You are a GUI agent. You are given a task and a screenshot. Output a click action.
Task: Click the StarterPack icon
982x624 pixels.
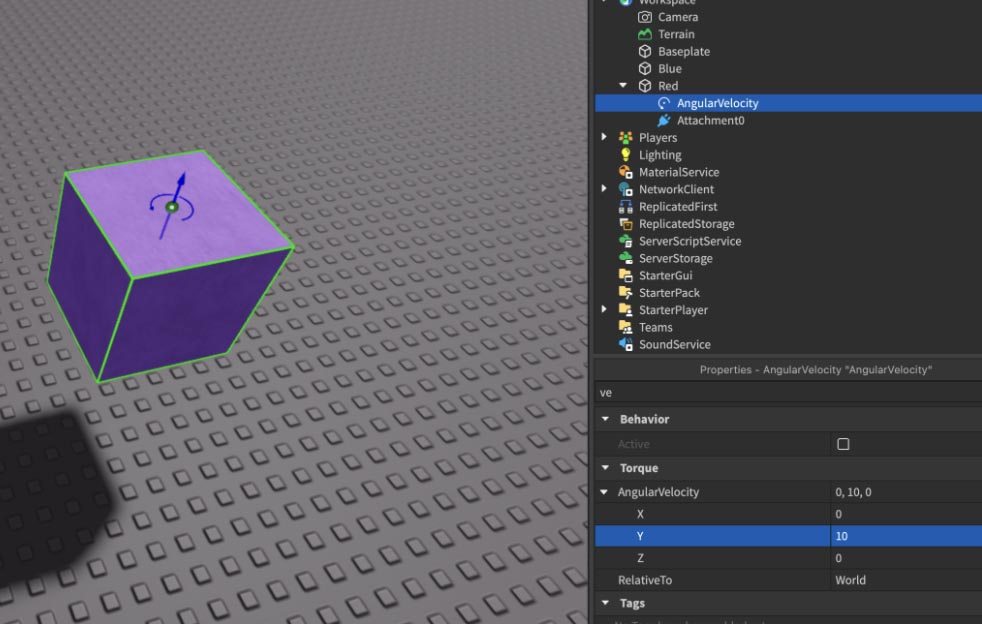pyautogui.click(x=626, y=293)
